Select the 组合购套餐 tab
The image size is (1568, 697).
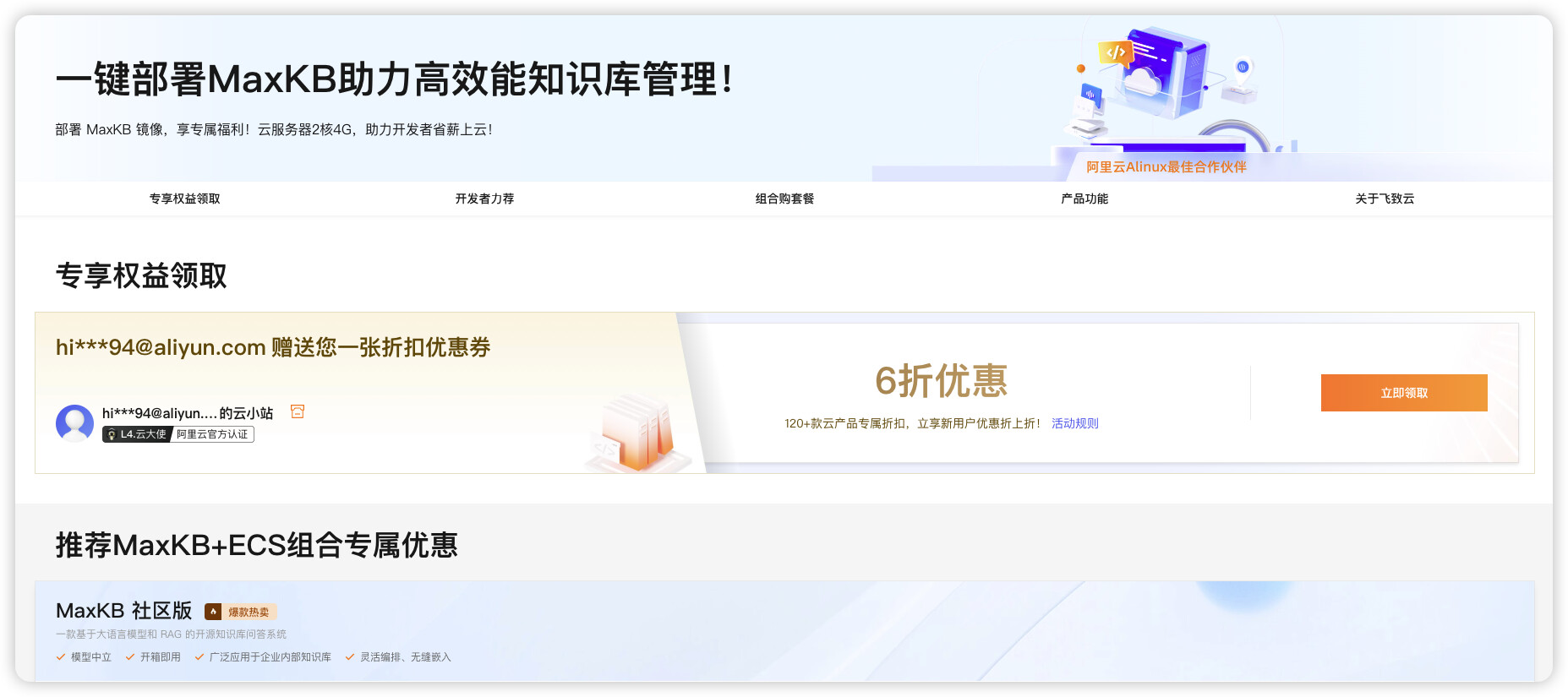point(784,199)
